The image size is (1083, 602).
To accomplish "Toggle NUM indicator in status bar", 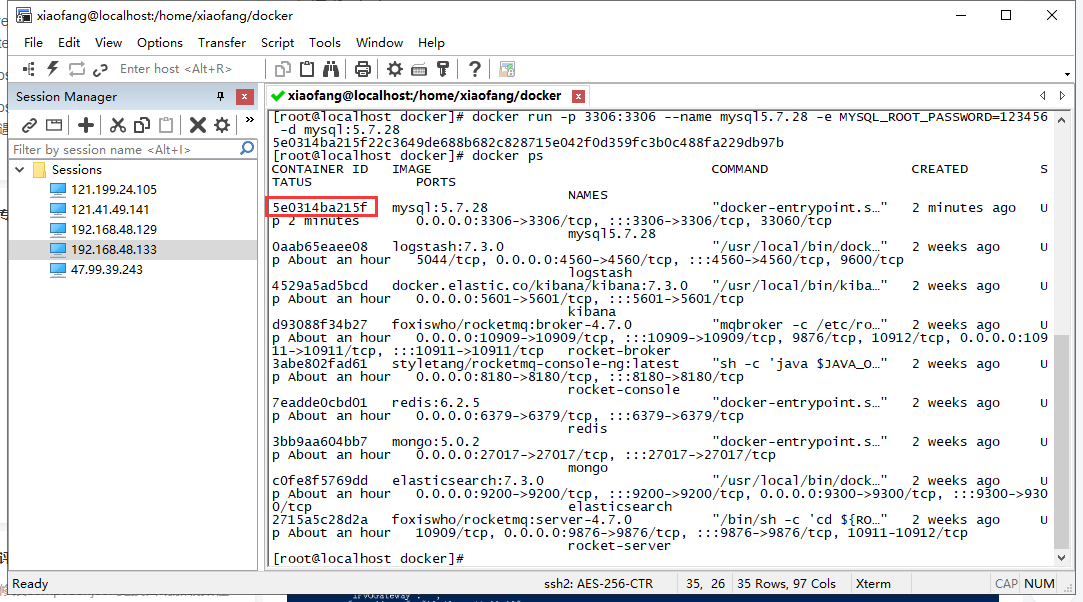I will point(1039,583).
